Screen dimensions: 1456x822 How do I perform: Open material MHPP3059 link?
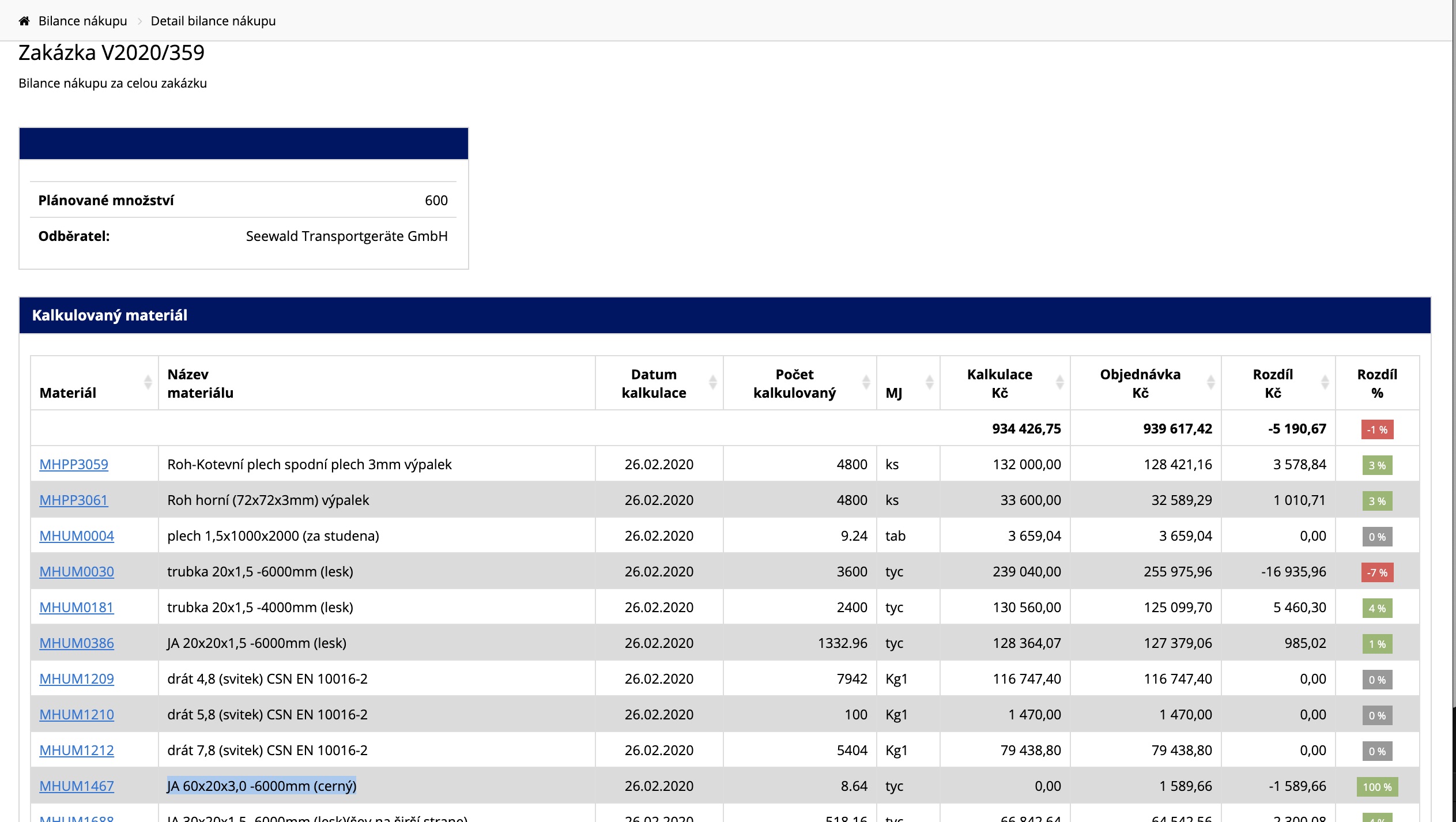tap(74, 465)
